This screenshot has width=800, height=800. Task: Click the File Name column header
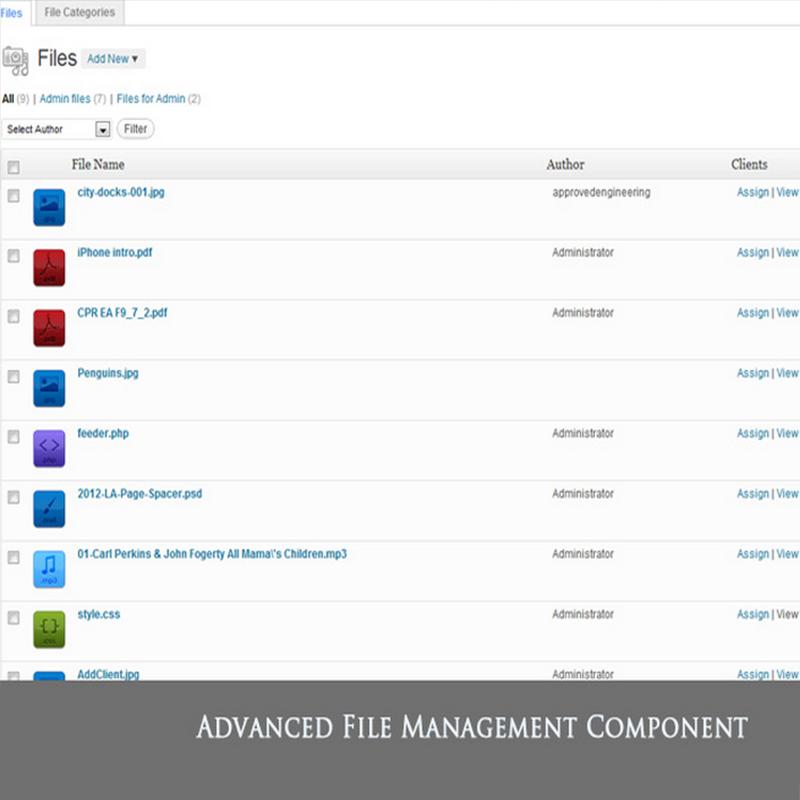click(97, 164)
